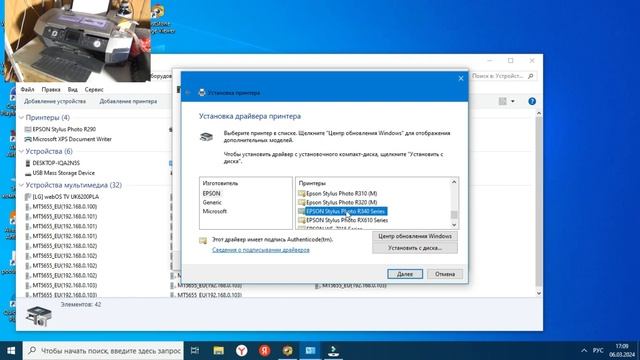Open the taskbar clock and date

(622, 351)
